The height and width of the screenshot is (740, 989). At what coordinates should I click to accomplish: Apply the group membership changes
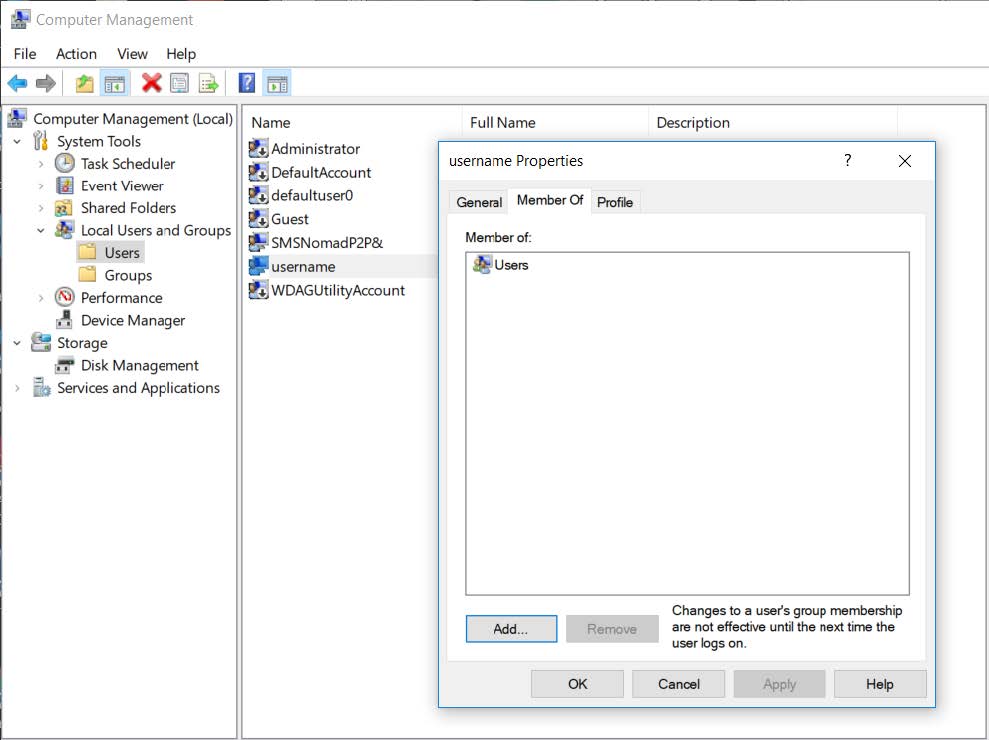[779, 684]
